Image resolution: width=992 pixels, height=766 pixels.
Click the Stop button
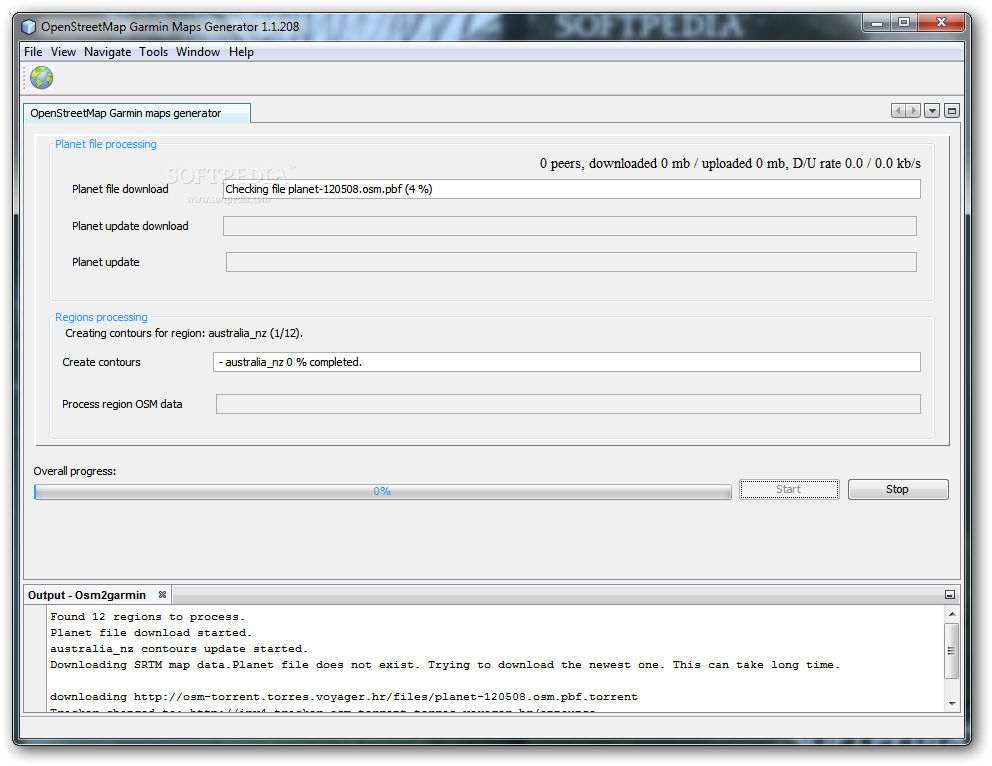pyautogui.click(x=898, y=489)
